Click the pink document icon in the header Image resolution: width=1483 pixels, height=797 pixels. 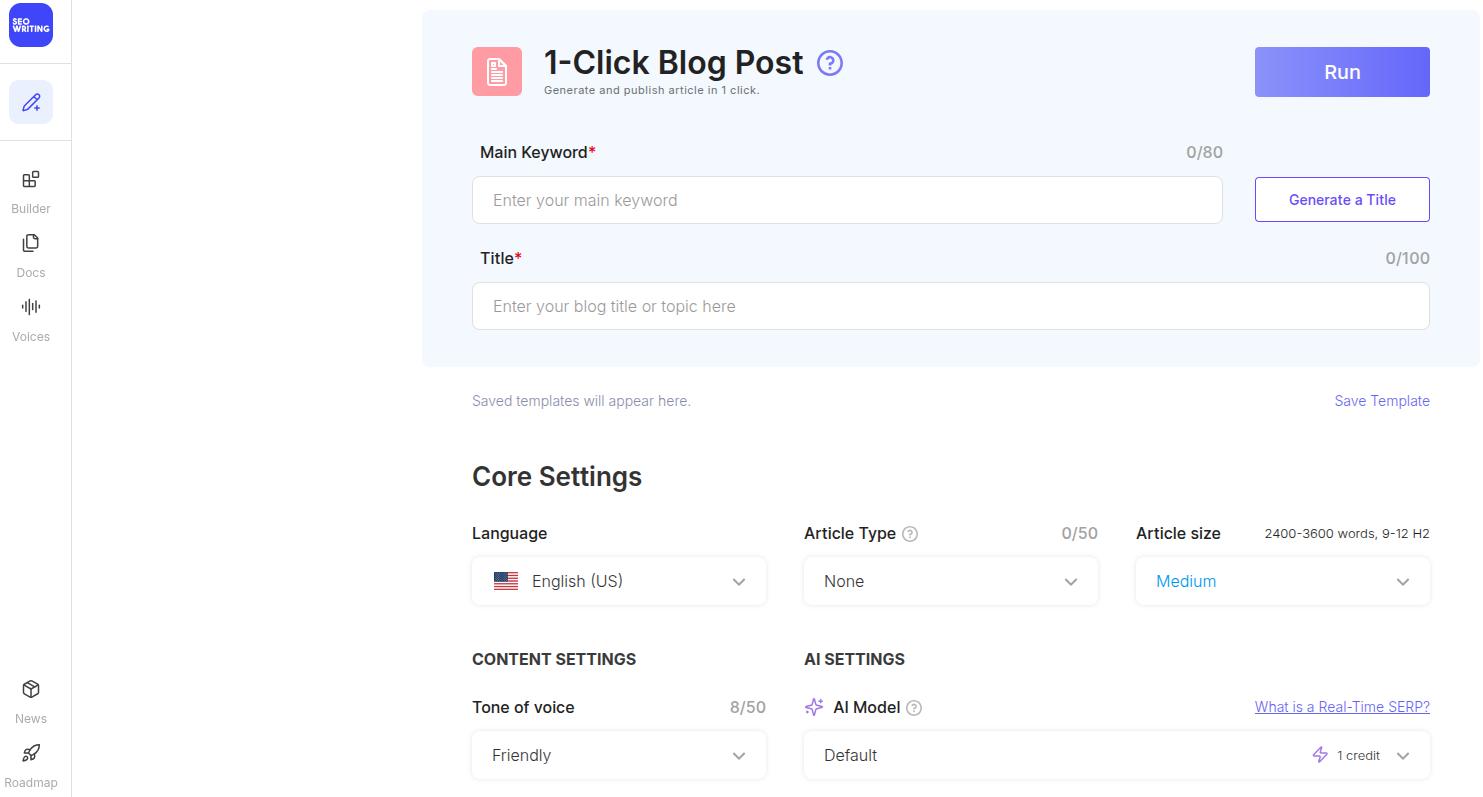point(496,71)
